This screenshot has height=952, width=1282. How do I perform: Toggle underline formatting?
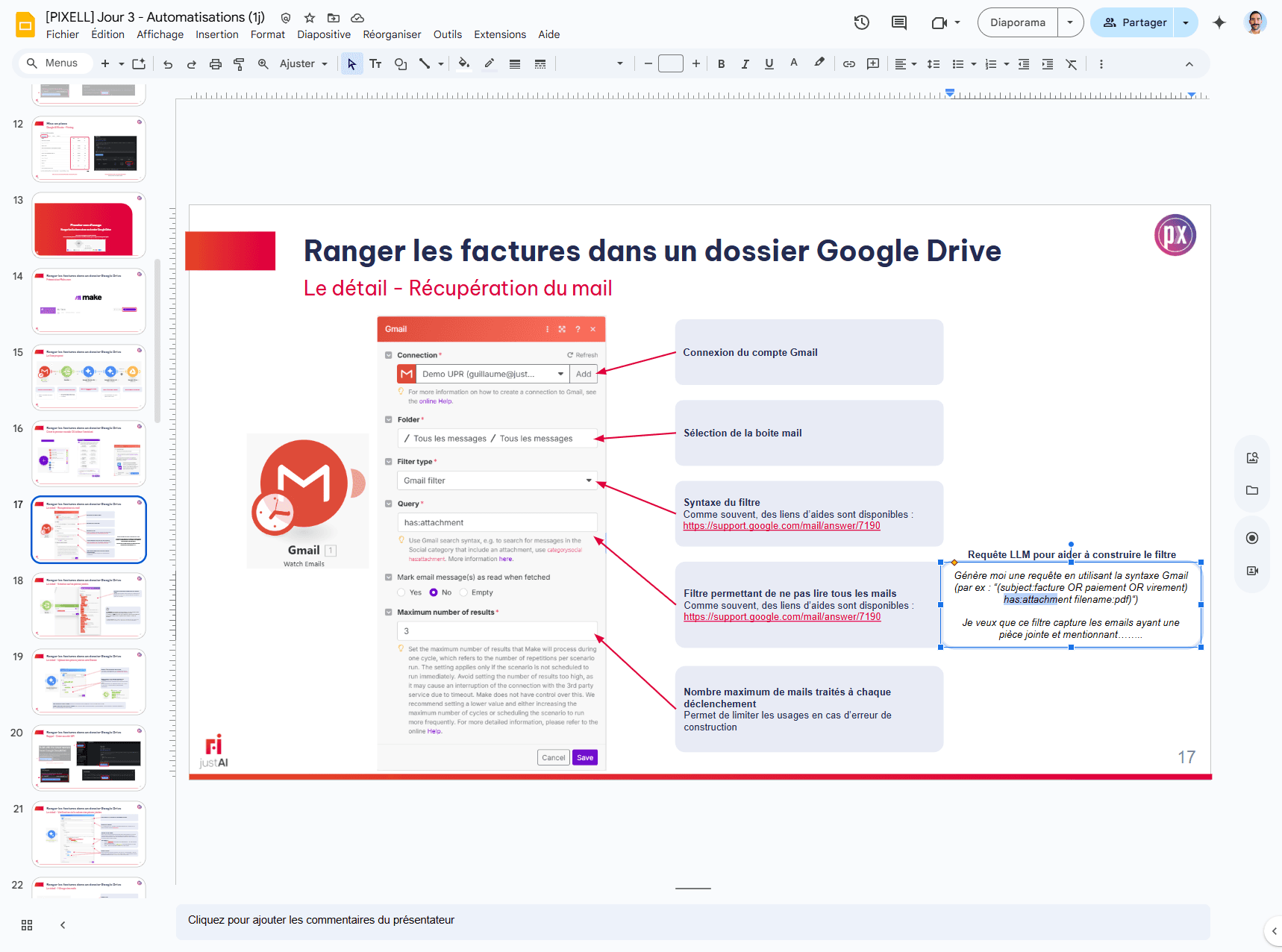pyautogui.click(x=769, y=64)
